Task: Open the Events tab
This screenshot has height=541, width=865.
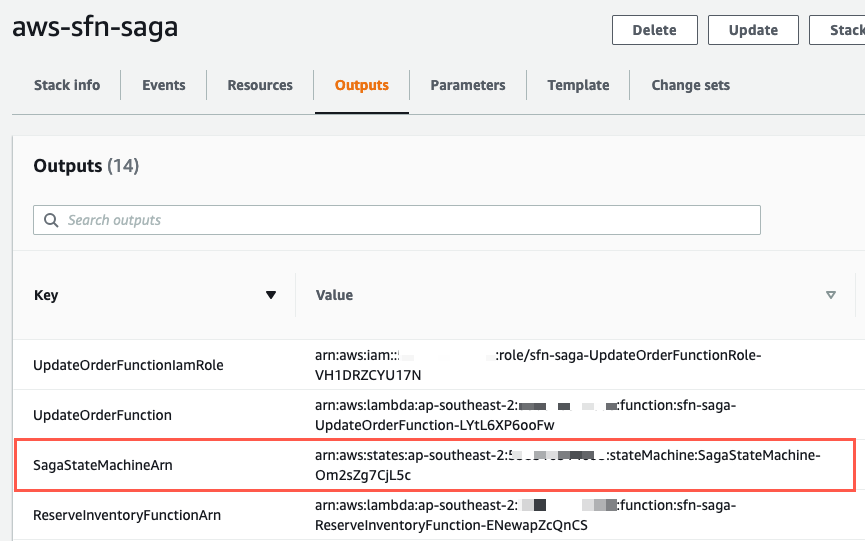Action: 164,85
